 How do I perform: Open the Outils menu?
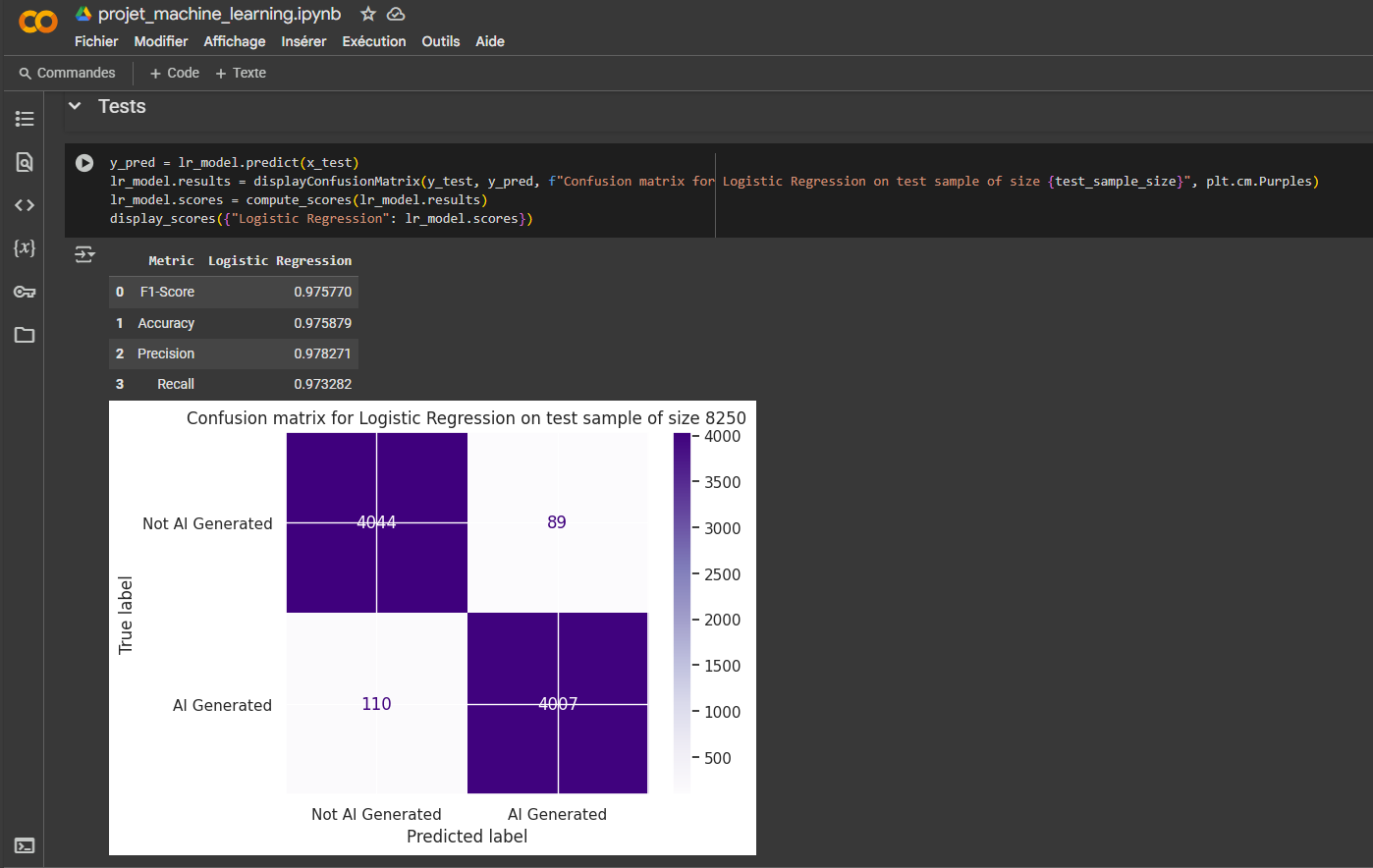click(440, 41)
